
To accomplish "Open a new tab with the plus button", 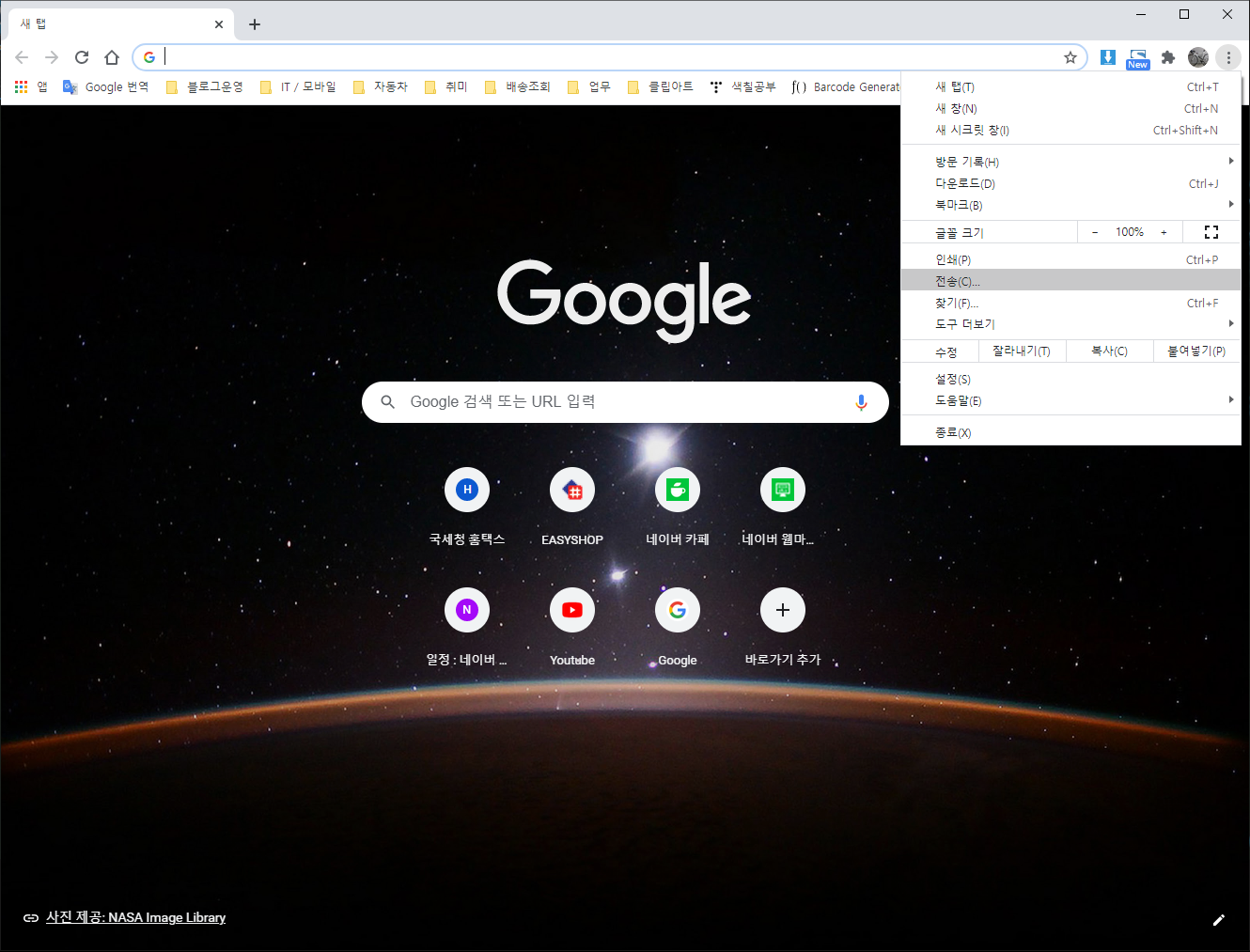I will coord(255,24).
